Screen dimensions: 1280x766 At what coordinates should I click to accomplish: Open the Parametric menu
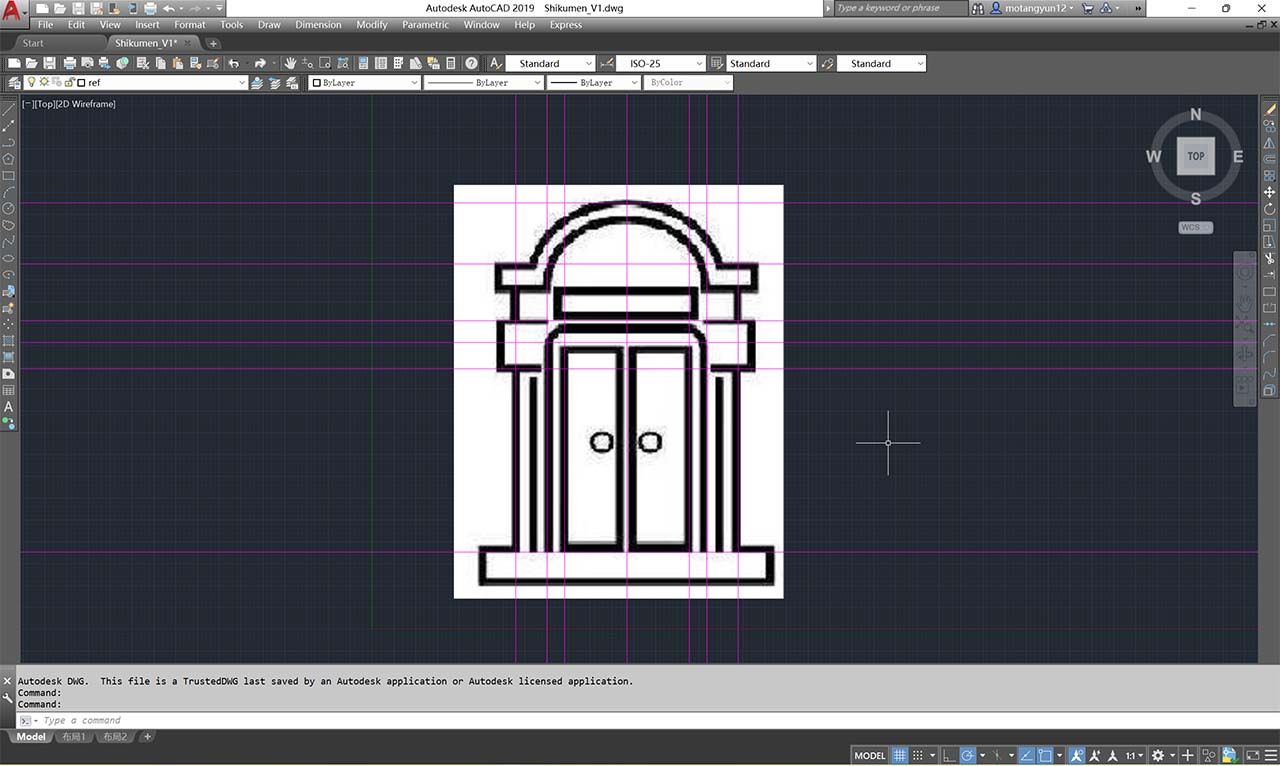425,25
